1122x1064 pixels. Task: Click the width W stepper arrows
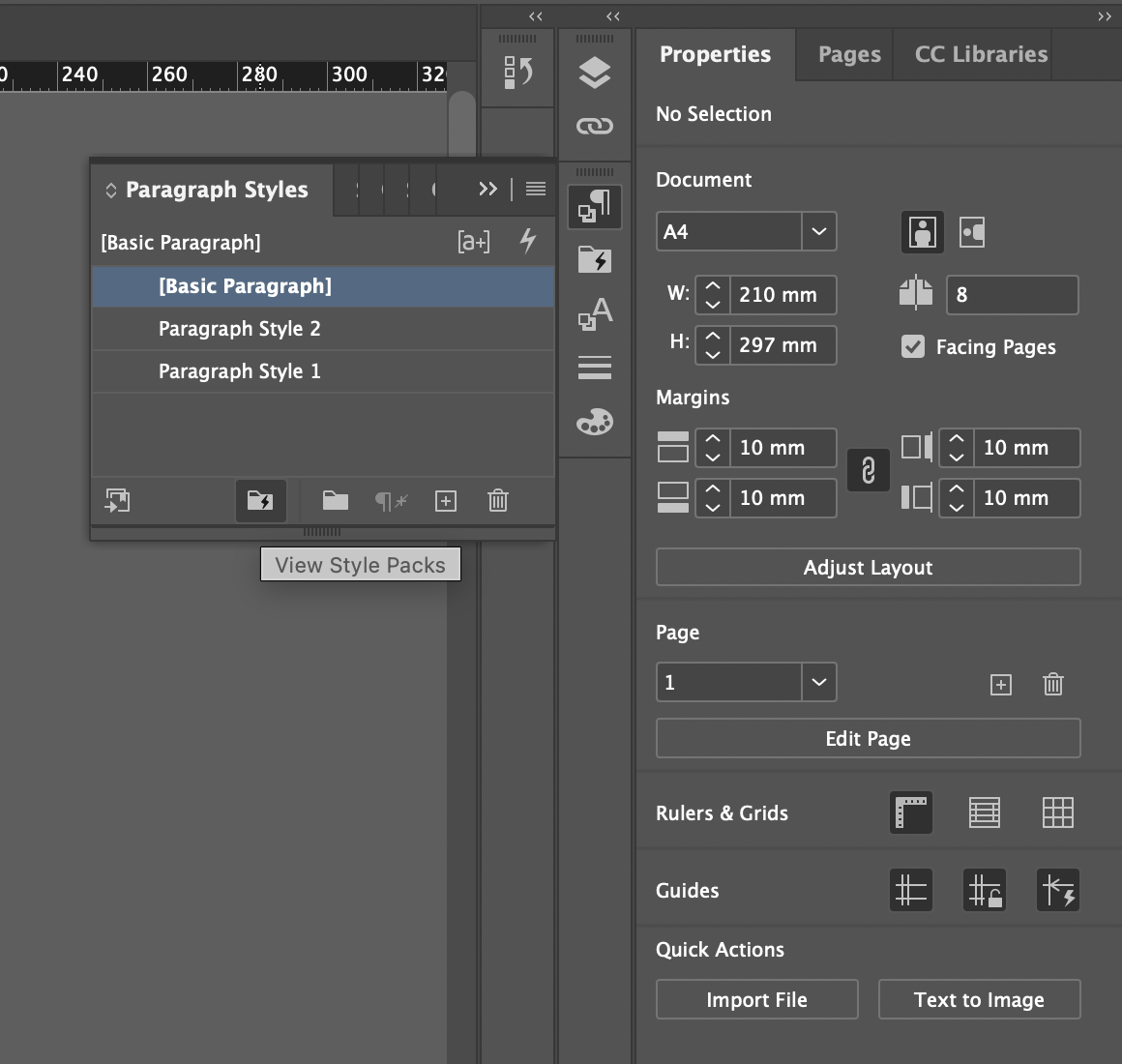point(713,295)
